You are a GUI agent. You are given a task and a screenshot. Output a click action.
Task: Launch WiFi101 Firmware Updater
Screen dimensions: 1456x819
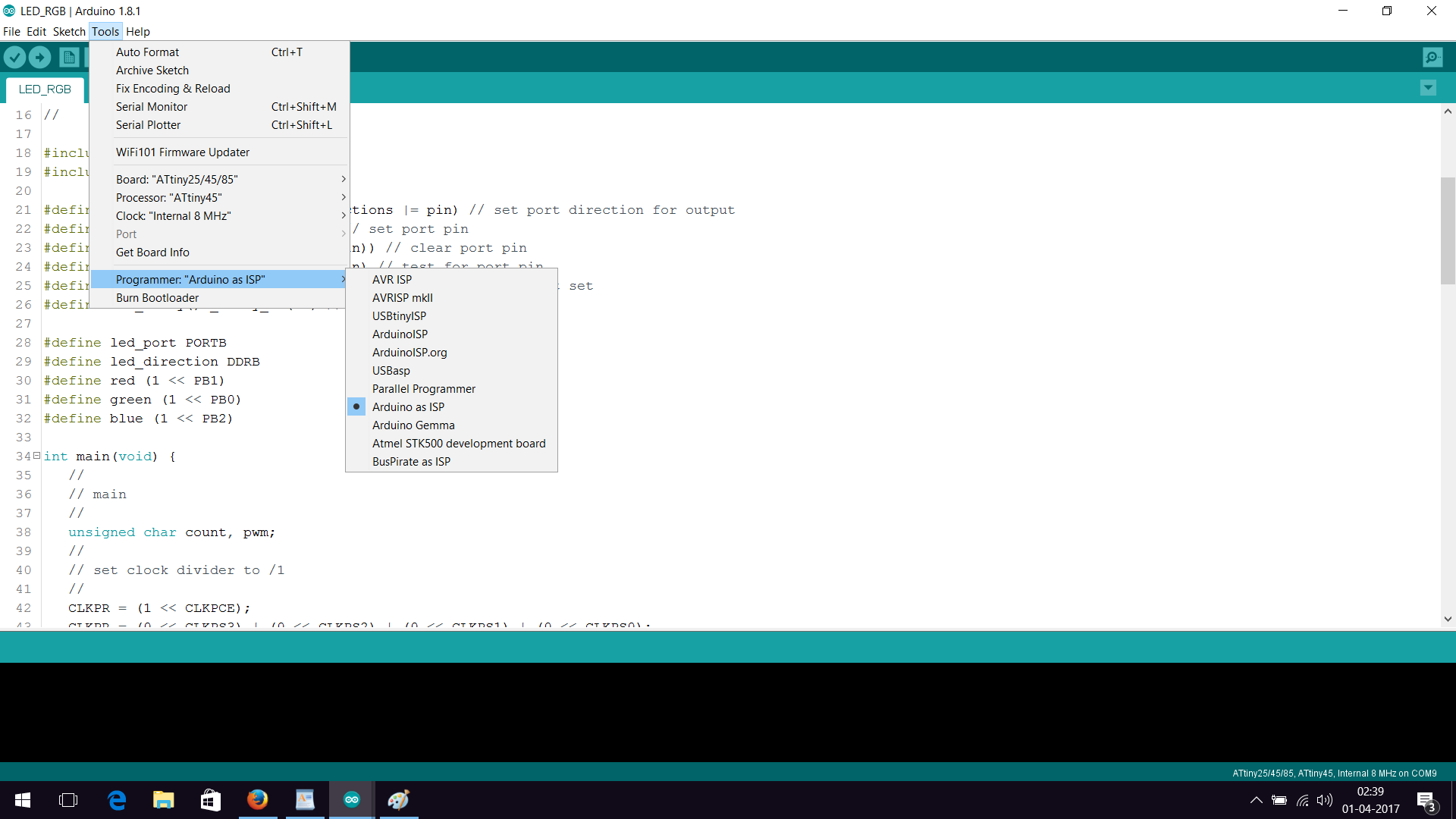[x=219, y=152]
